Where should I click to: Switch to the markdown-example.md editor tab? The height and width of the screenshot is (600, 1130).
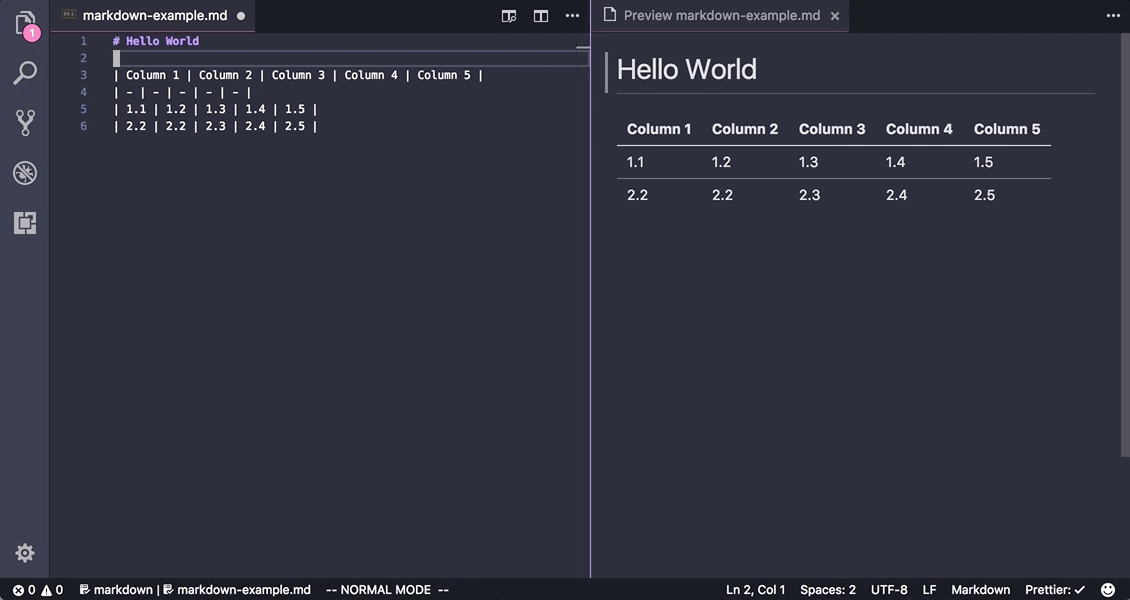pos(155,15)
